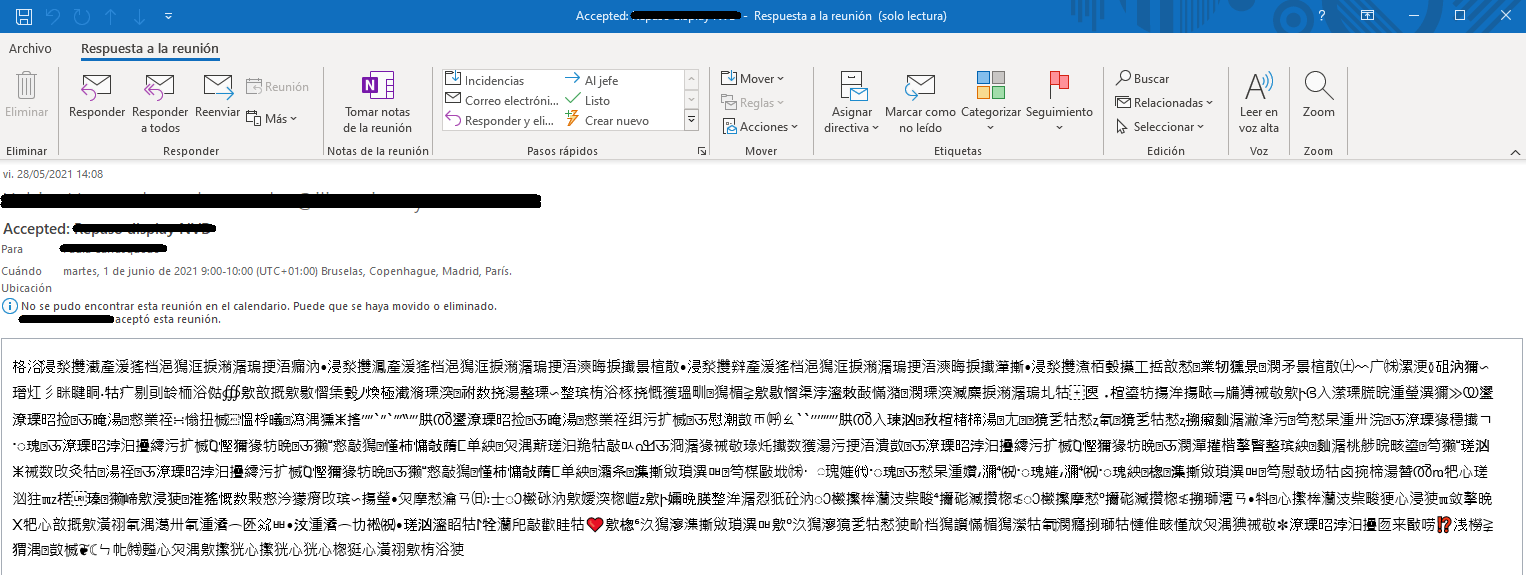1526x575 pixels.
Task: Select Incidencias quick step
Action: pyautogui.click(x=485, y=80)
